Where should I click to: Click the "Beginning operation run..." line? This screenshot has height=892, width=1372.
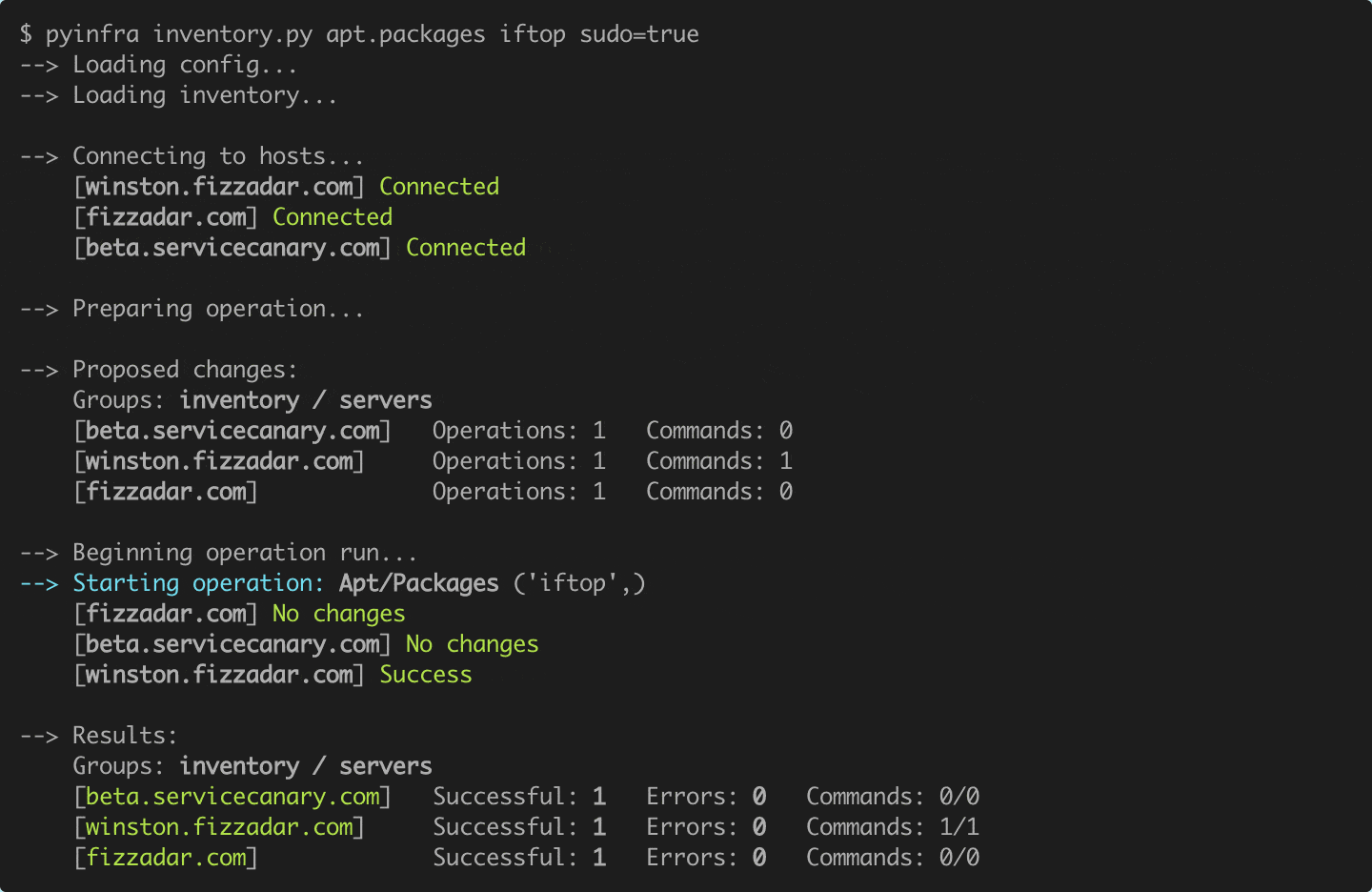(244, 553)
